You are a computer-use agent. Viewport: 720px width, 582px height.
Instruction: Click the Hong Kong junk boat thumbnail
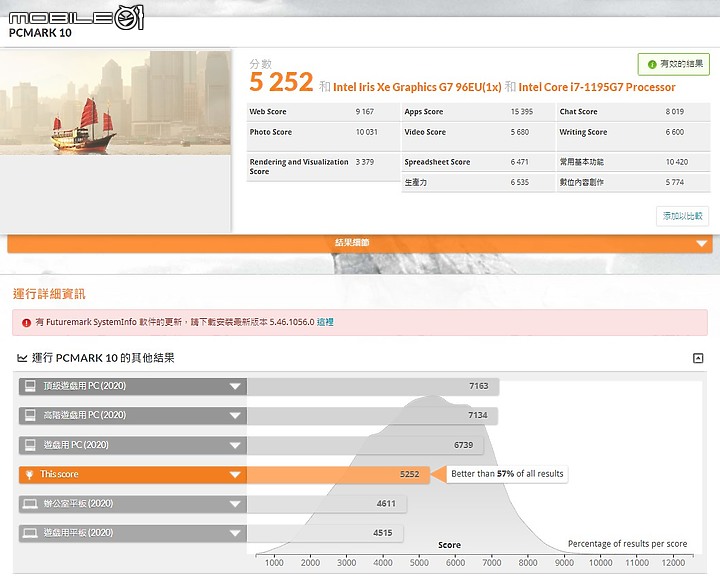(115, 102)
